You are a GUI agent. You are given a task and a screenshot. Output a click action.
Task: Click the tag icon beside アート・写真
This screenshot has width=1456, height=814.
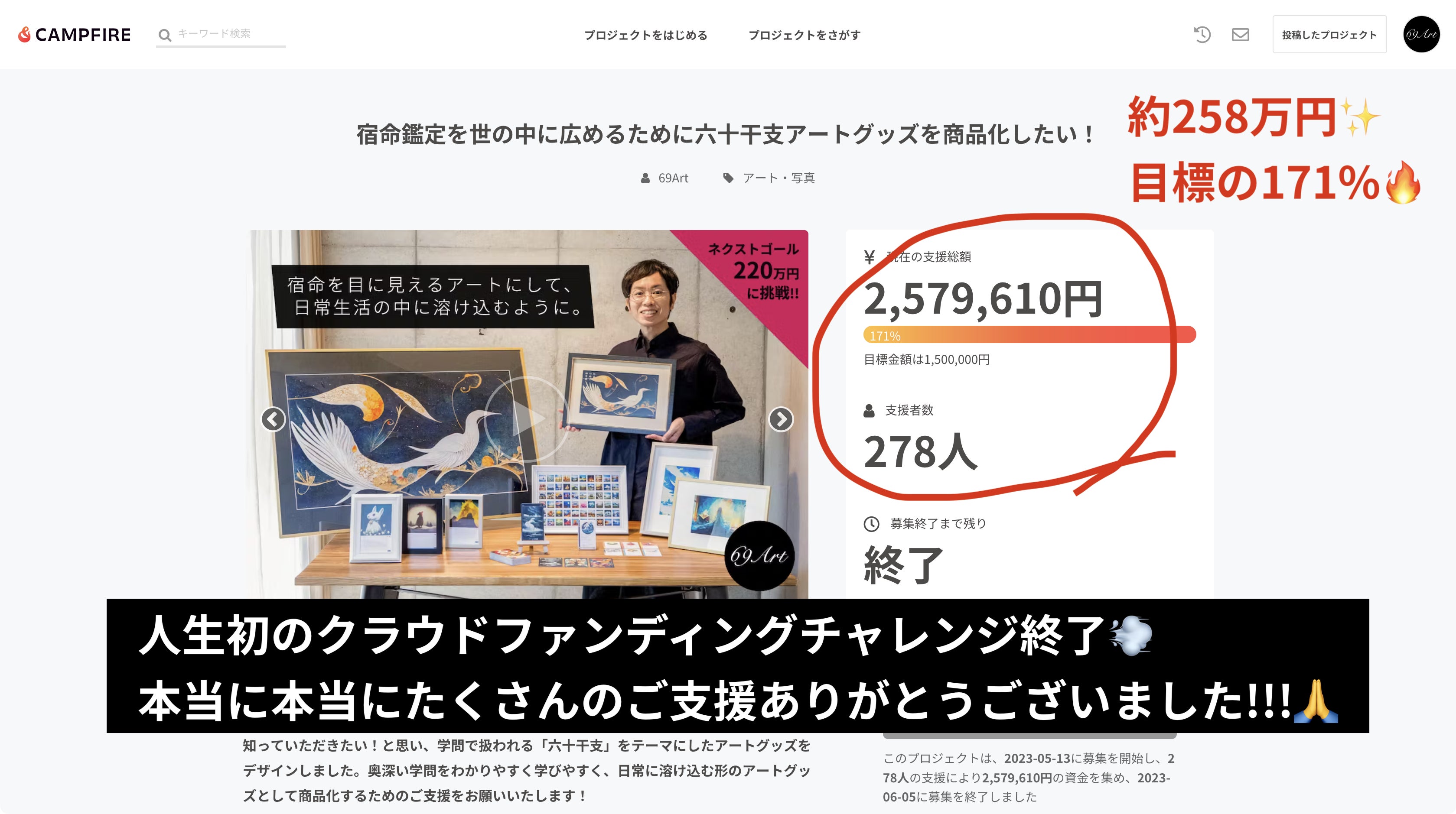pos(728,178)
